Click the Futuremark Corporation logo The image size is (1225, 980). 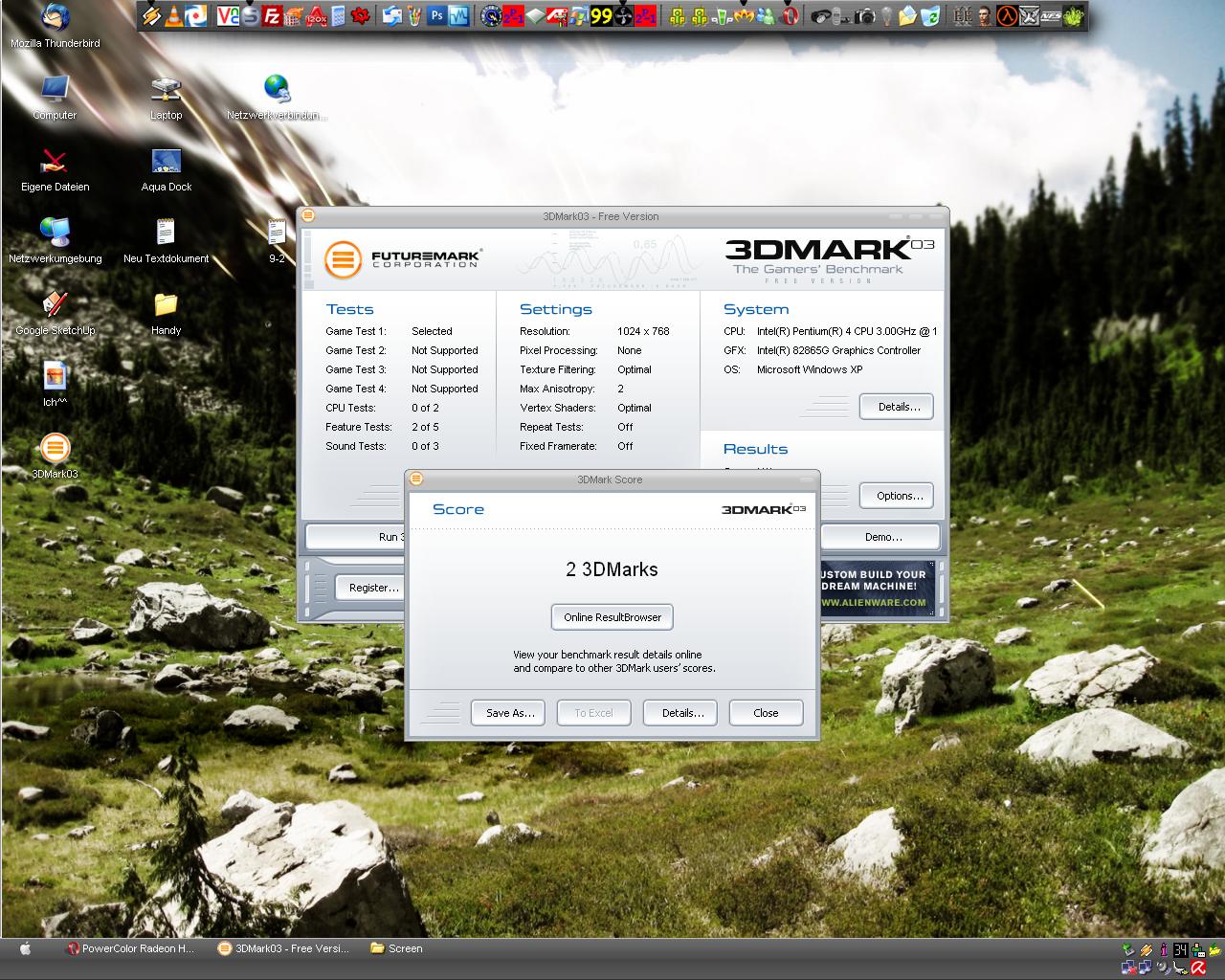[x=403, y=259]
